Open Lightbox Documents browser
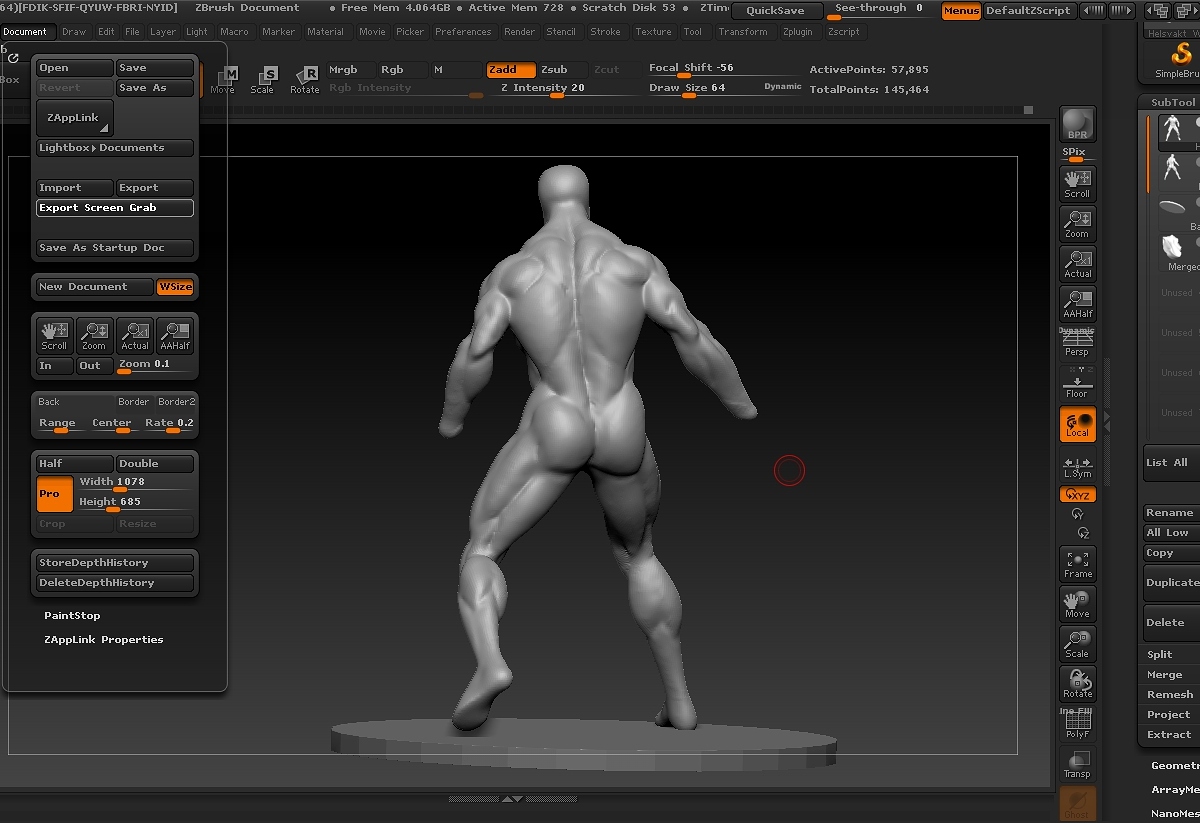The height and width of the screenshot is (823, 1200). pos(115,148)
